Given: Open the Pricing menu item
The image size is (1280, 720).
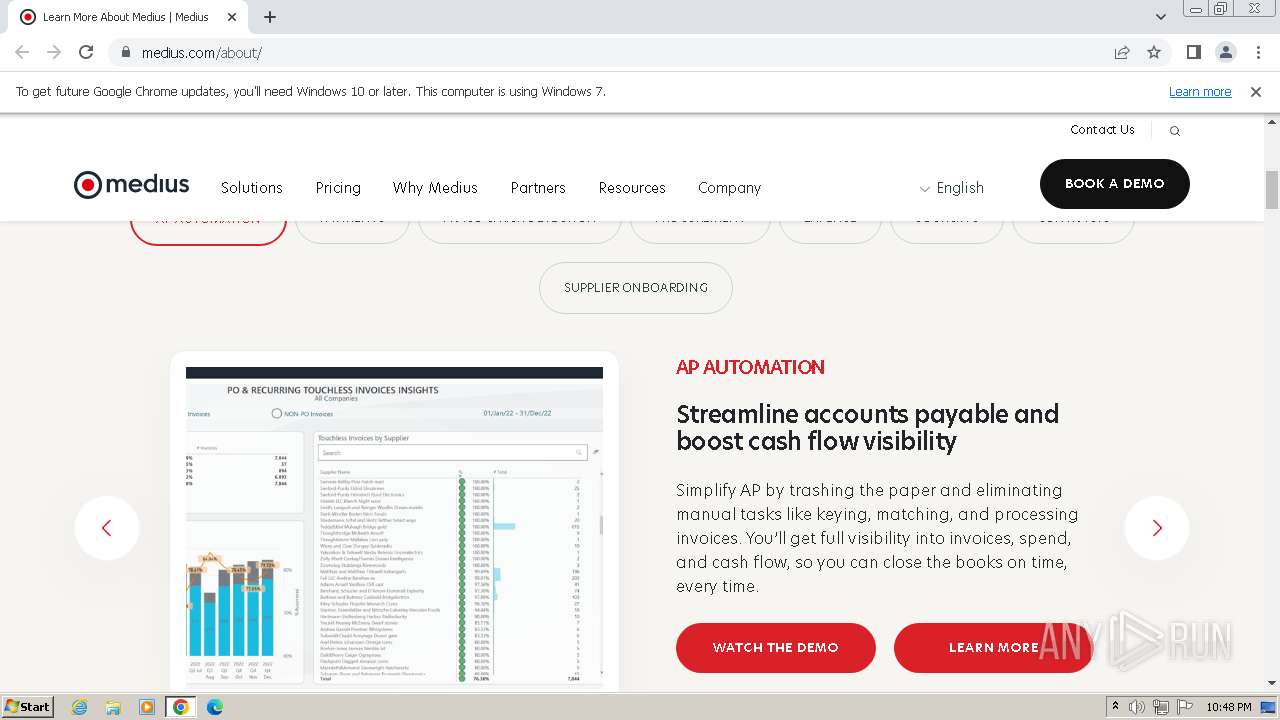Looking at the screenshot, I should click(x=338, y=188).
